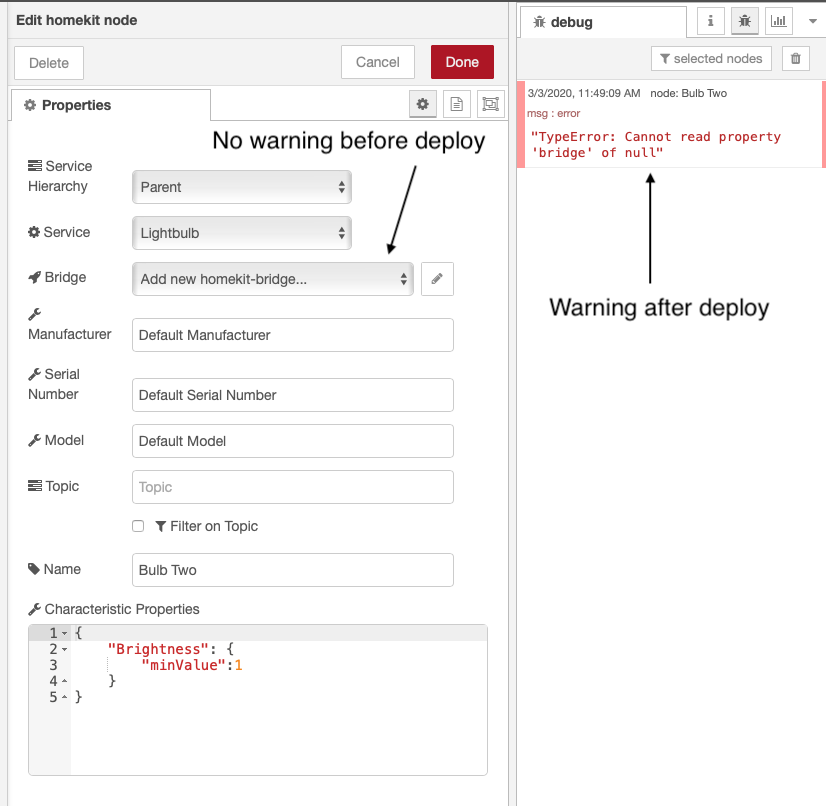Click the Filter on Topic label

click(x=214, y=526)
